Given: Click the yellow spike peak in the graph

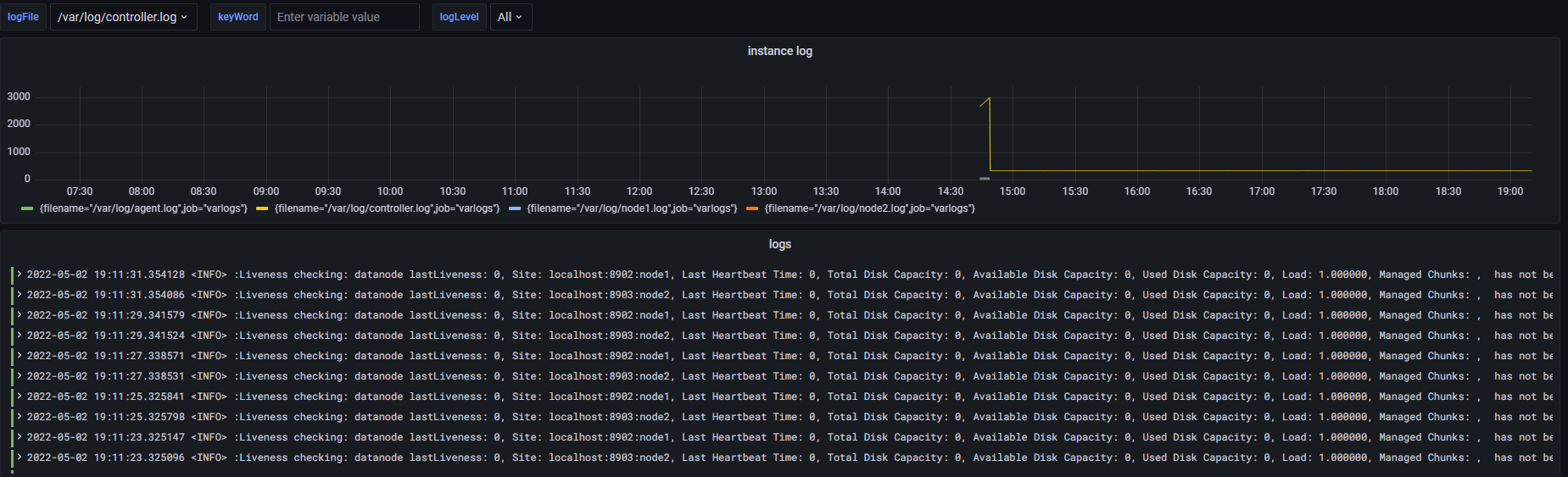Looking at the screenshot, I should [x=990, y=98].
